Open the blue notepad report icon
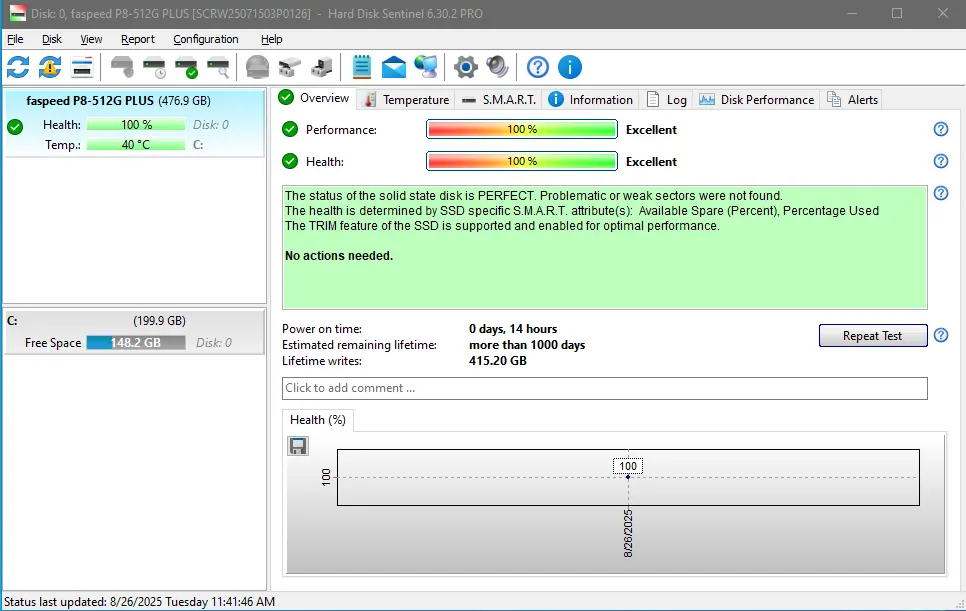The image size is (966, 611). 362,67
